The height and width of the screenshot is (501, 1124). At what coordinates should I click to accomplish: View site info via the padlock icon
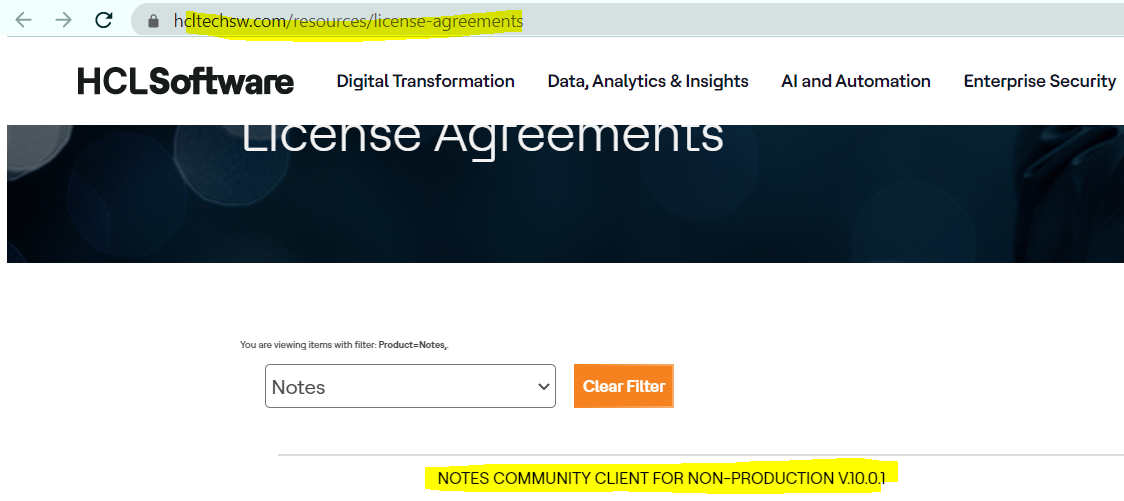(x=153, y=21)
